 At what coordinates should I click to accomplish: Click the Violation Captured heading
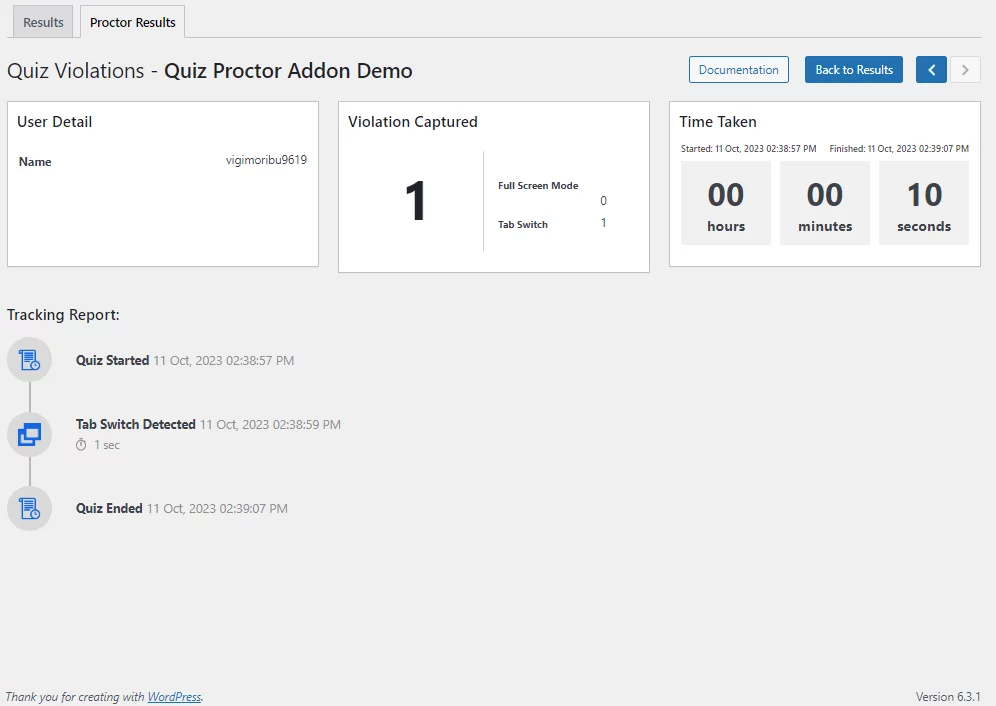[x=413, y=122]
